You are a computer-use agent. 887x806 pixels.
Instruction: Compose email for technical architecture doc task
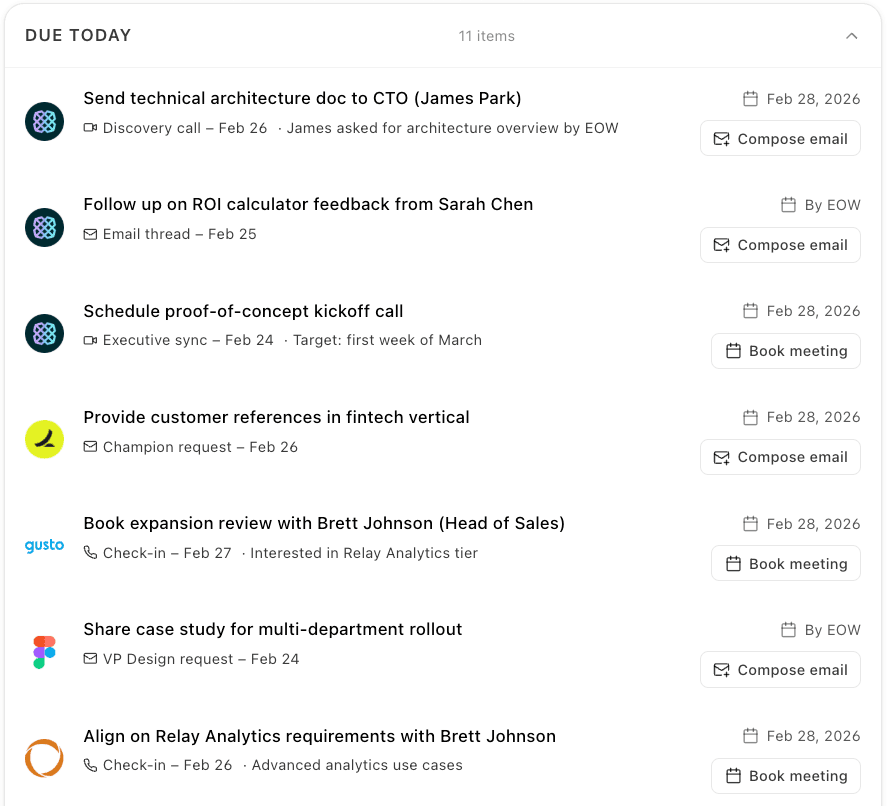(x=780, y=139)
